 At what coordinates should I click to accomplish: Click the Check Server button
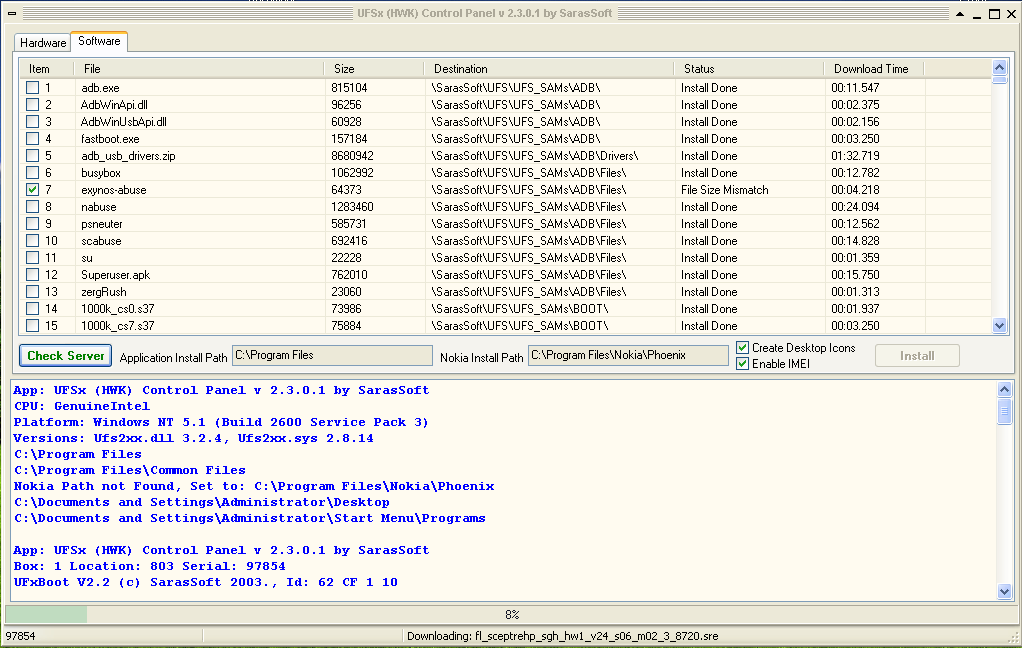[65, 356]
